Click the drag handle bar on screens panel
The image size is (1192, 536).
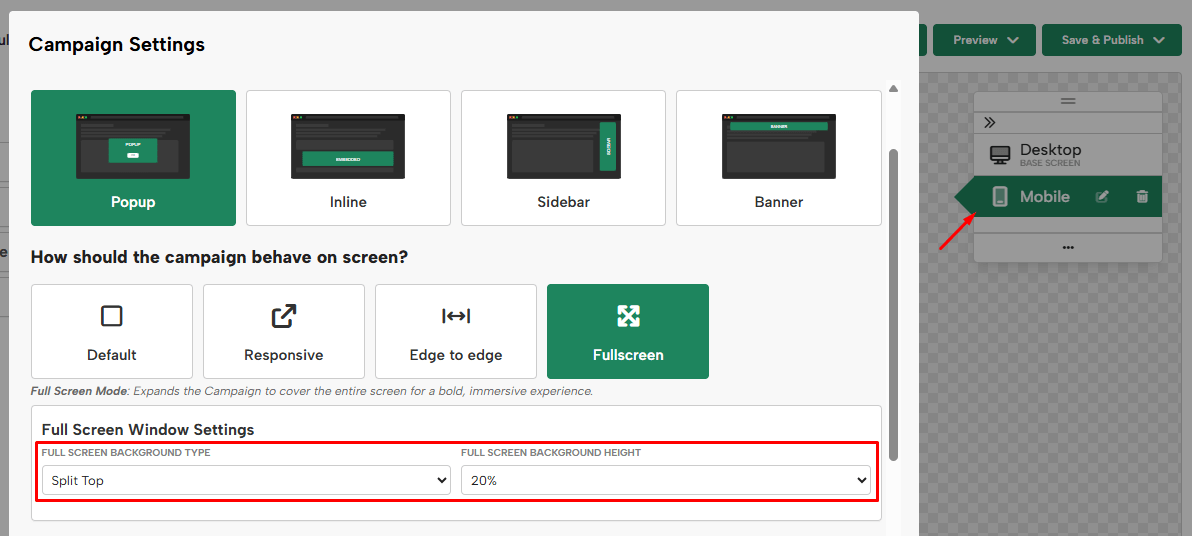click(1068, 101)
